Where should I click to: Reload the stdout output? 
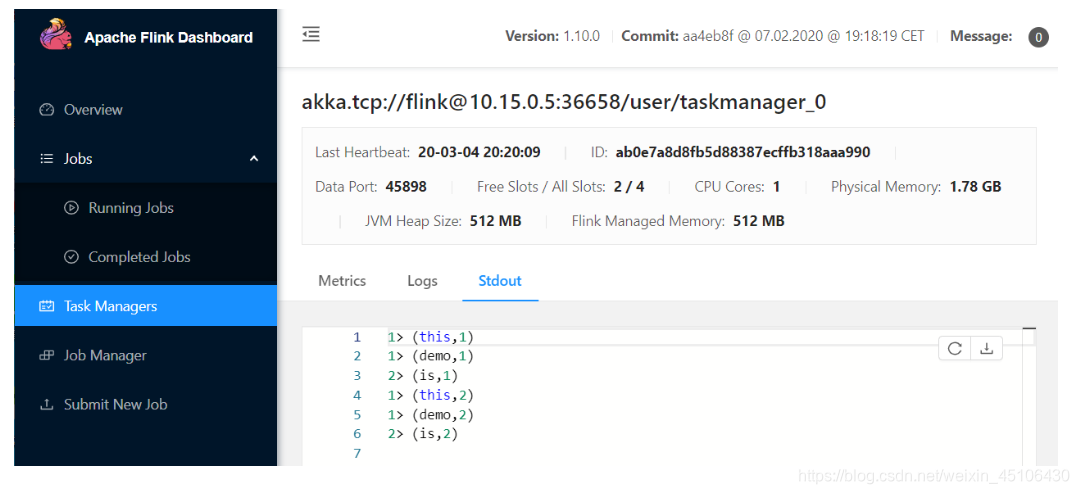tap(954, 349)
